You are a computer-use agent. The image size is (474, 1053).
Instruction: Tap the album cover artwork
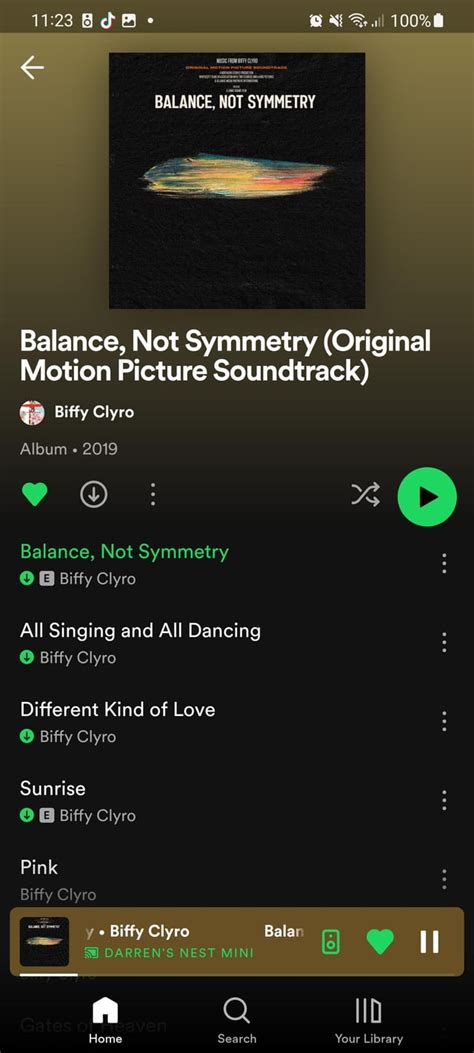pos(237,181)
